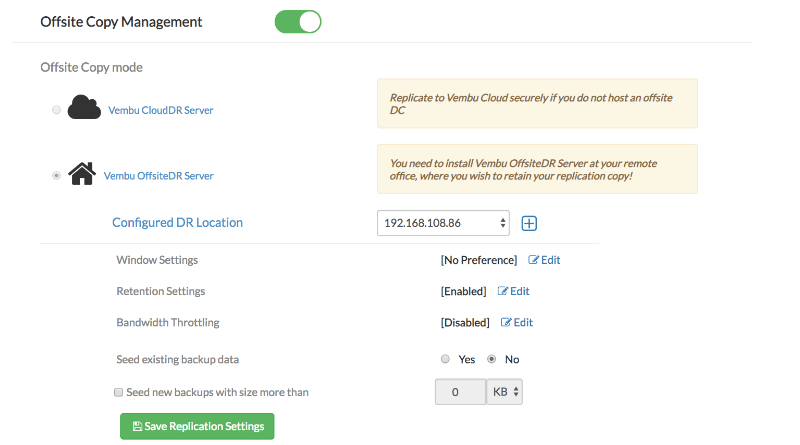Image resolution: width=800 pixels, height=445 pixels.
Task: Click the Retention Settings label
Action: 161,291
